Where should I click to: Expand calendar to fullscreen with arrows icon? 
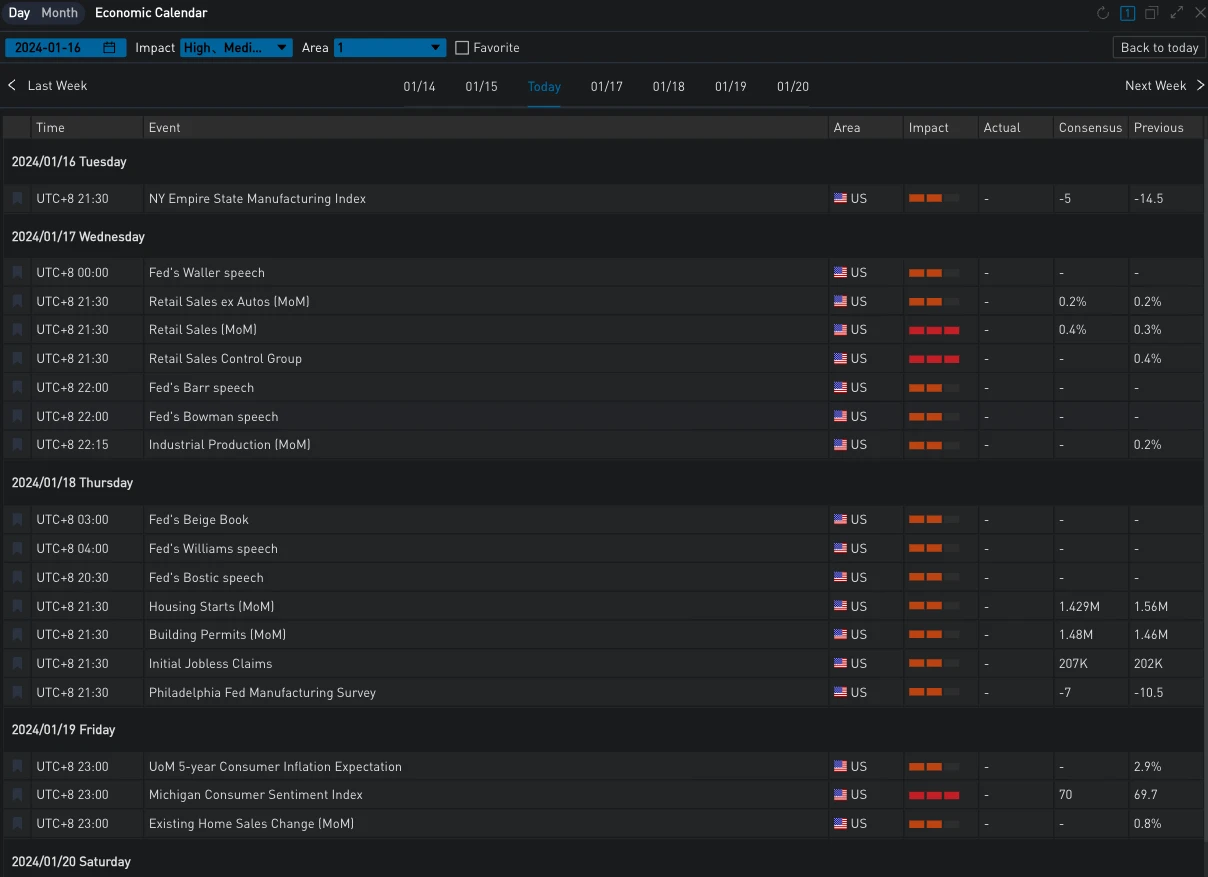[1176, 13]
